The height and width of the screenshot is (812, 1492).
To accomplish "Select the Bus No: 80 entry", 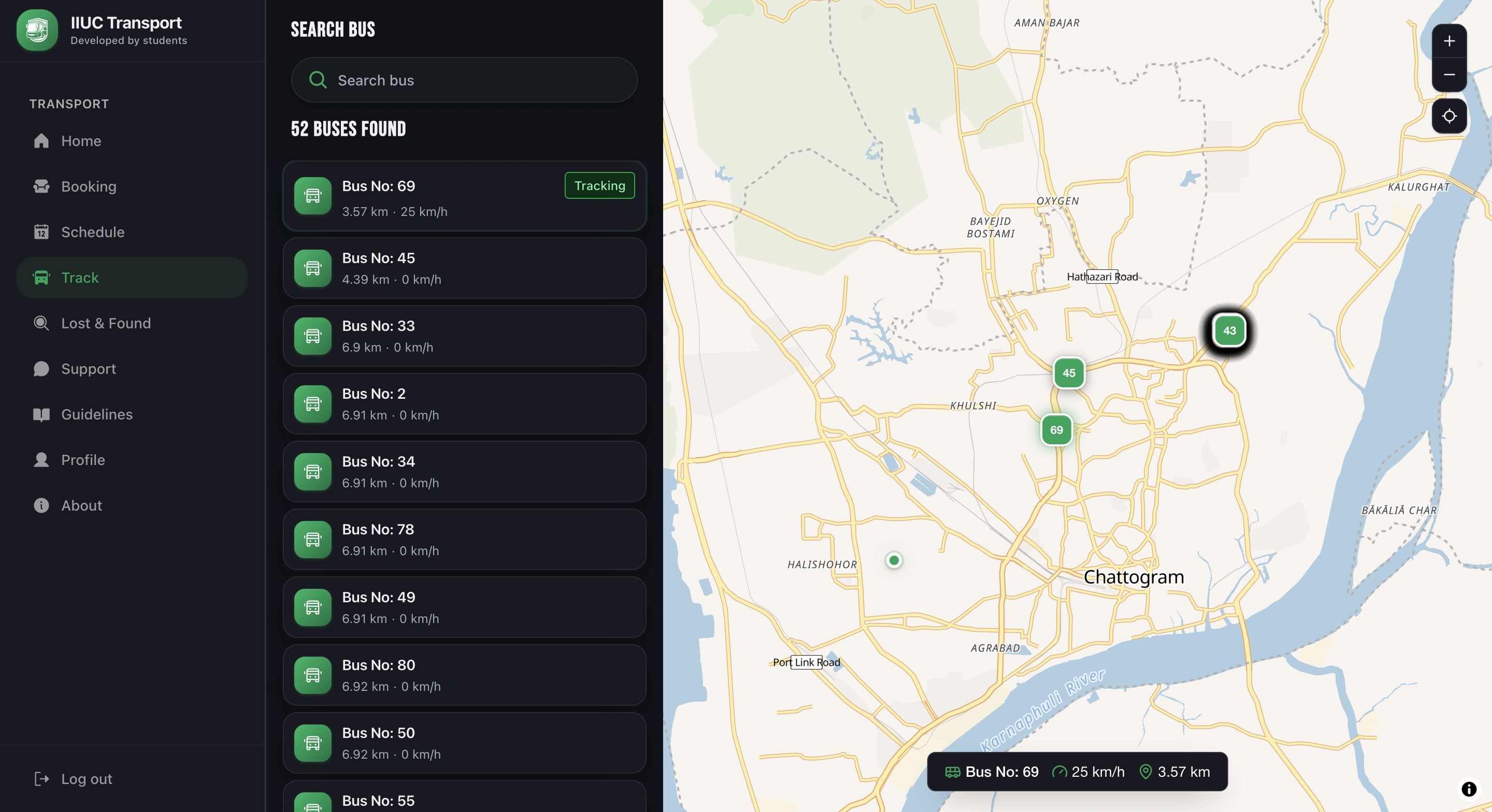I will (x=465, y=675).
